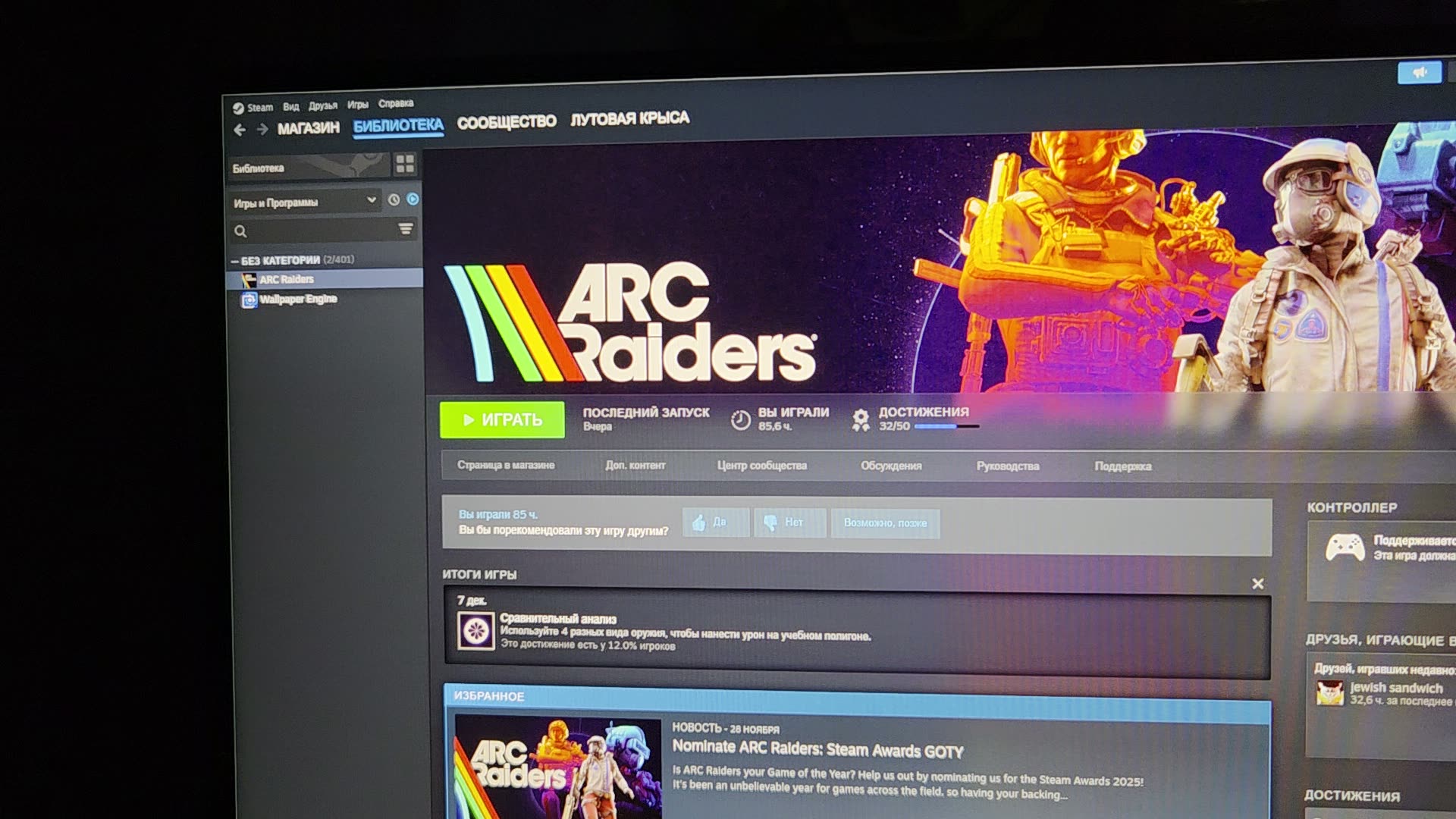Switch to the Сообщество tab
Screen dimensions: 1456x819
click(507, 122)
